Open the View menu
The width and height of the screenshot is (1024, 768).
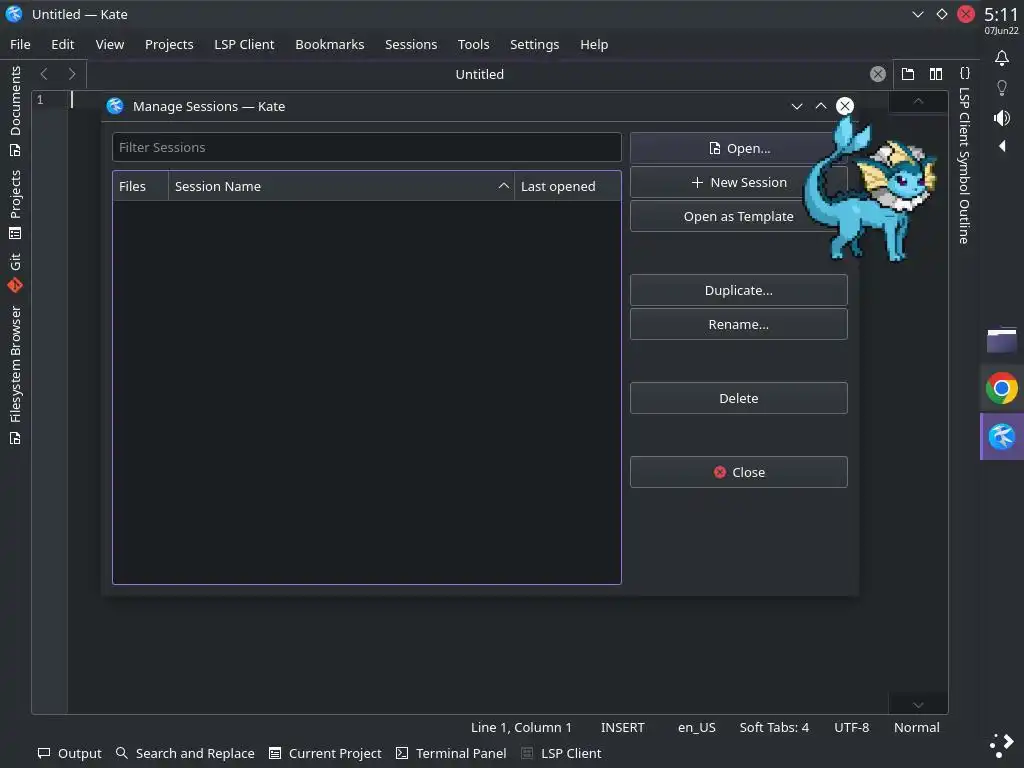tap(110, 44)
